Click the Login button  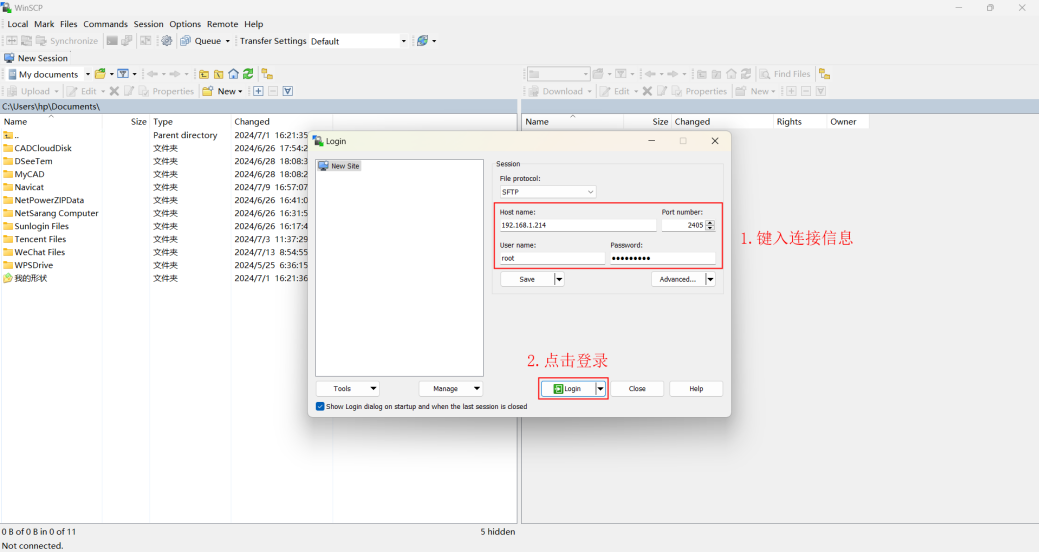click(568, 388)
